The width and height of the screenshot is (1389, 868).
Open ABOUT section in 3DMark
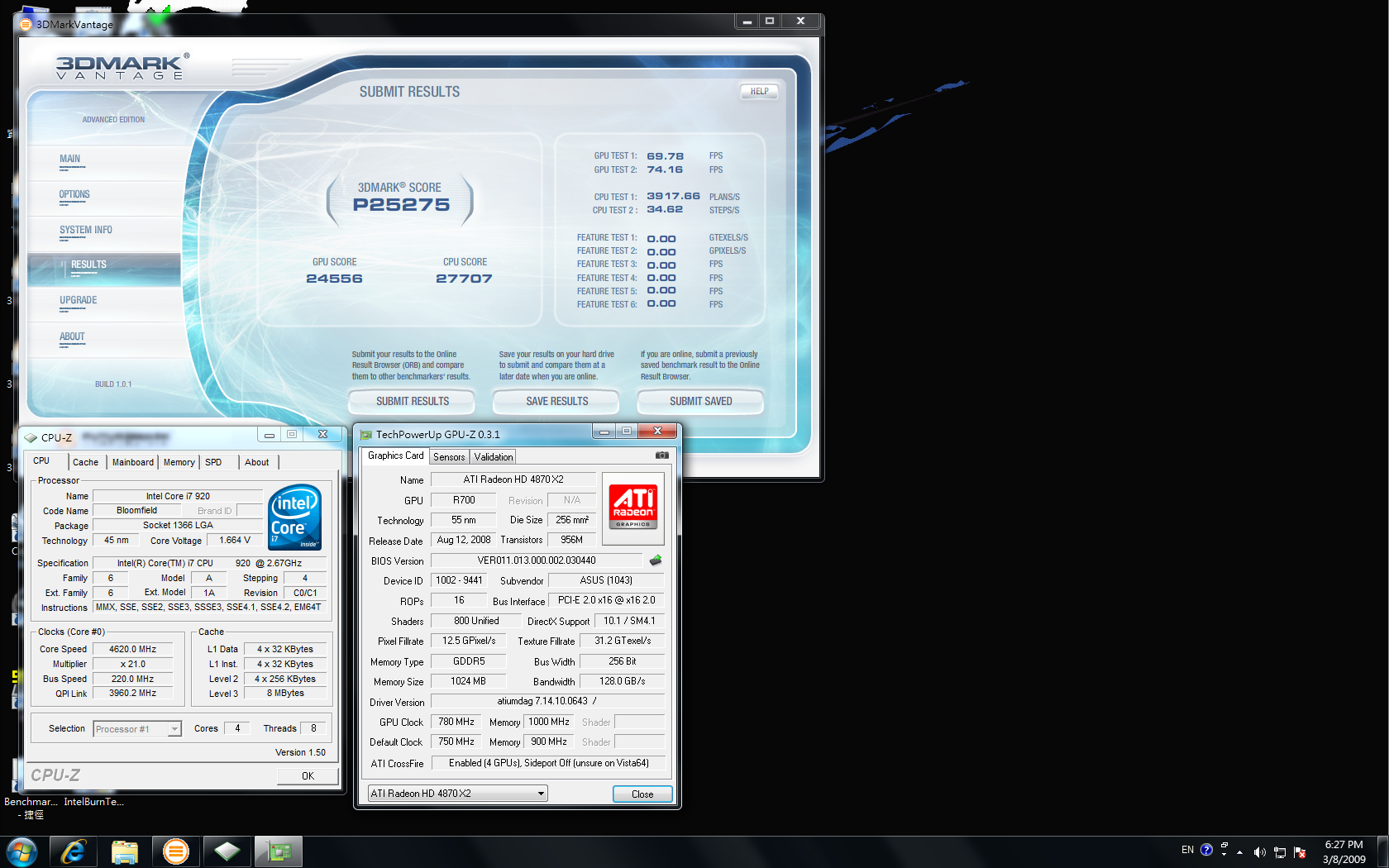[104, 340]
